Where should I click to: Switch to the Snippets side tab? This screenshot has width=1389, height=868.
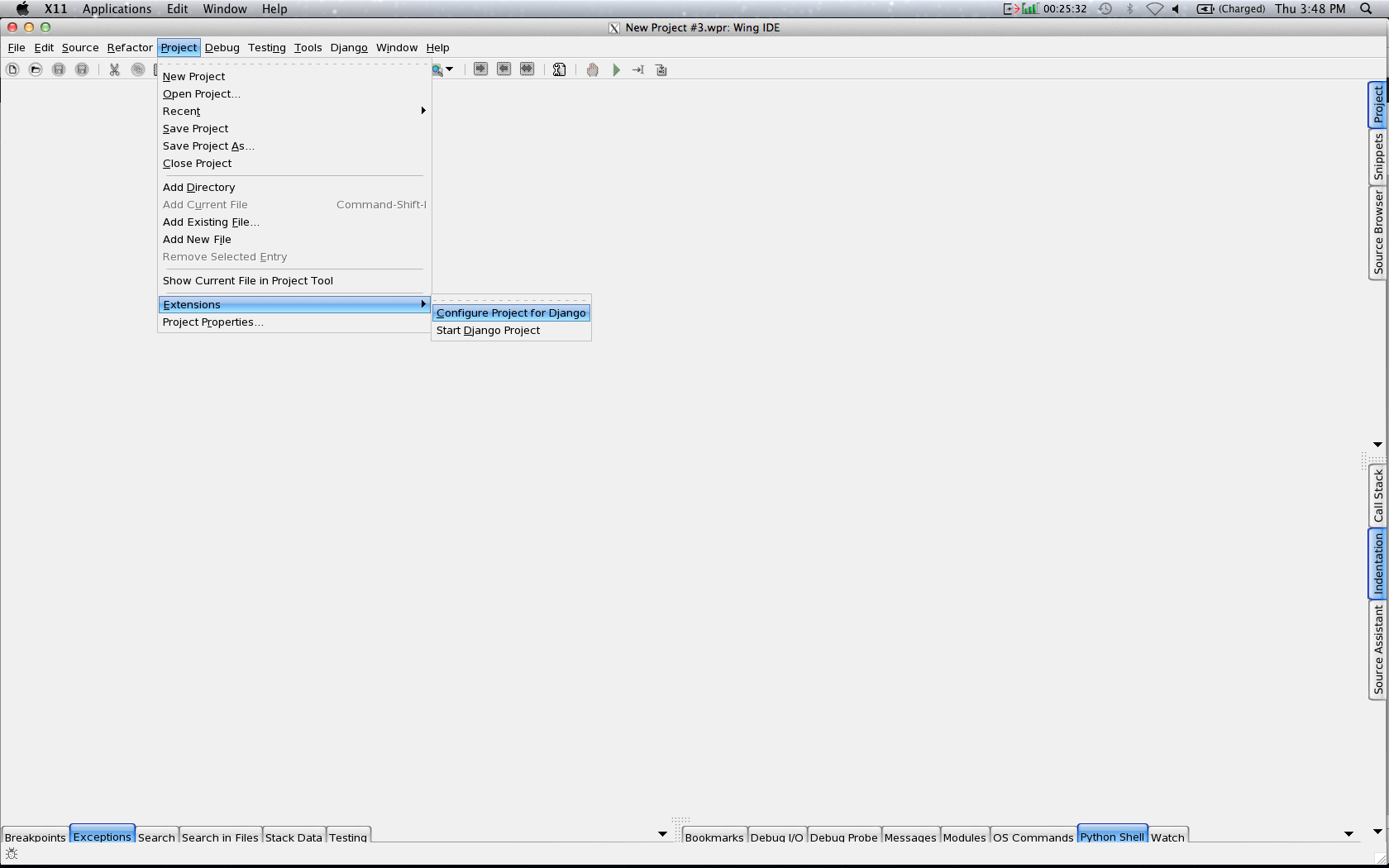click(1378, 157)
